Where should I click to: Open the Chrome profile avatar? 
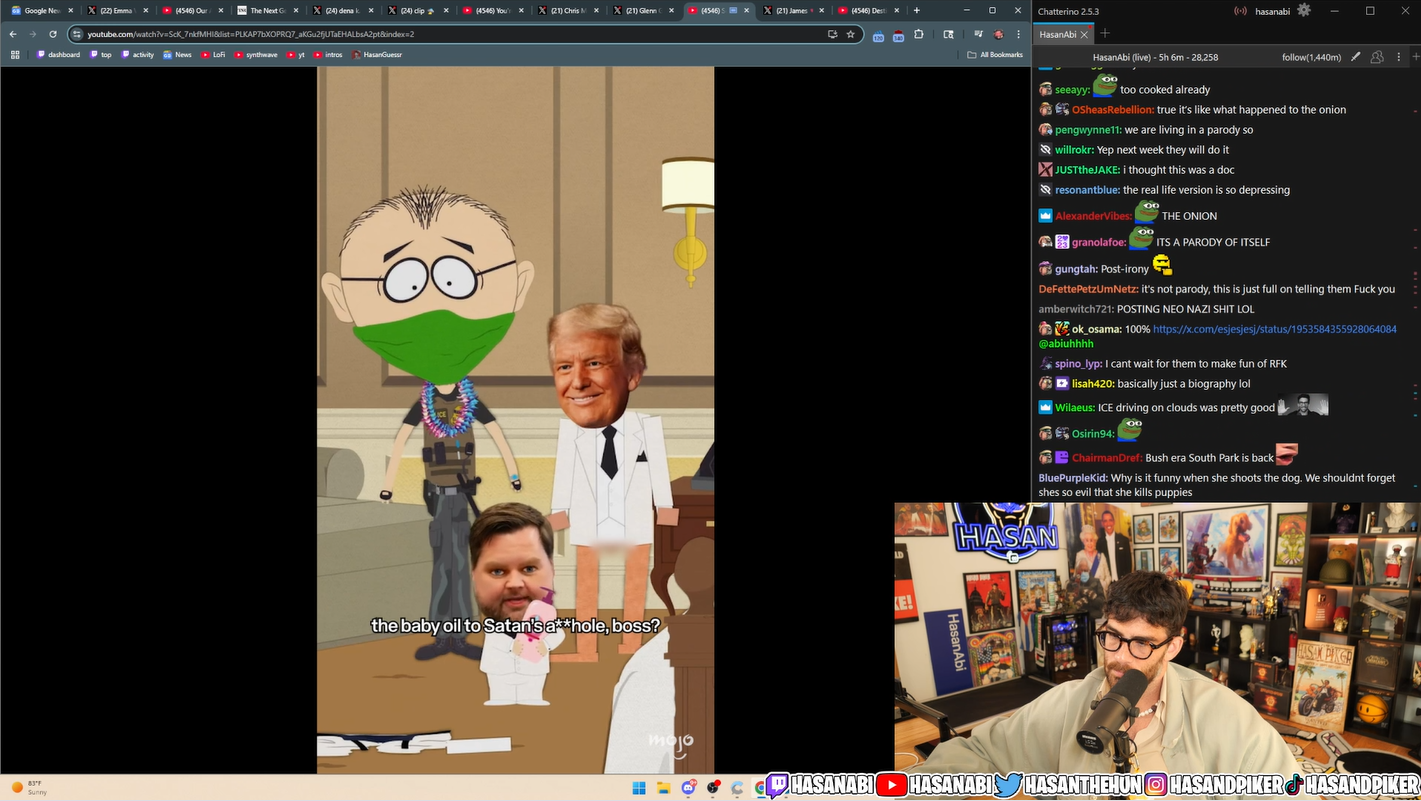click(998, 34)
